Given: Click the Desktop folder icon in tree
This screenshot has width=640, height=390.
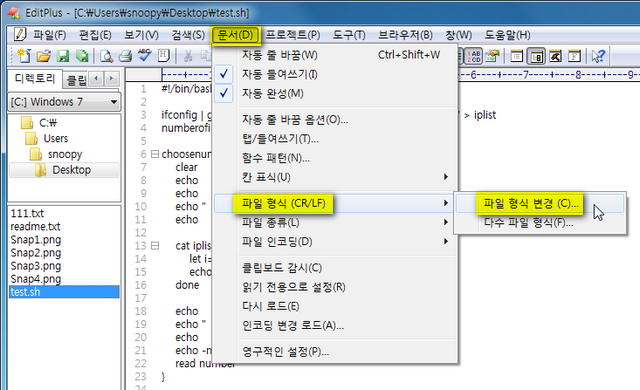Looking at the screenshot, I should (x=41, y=170).
